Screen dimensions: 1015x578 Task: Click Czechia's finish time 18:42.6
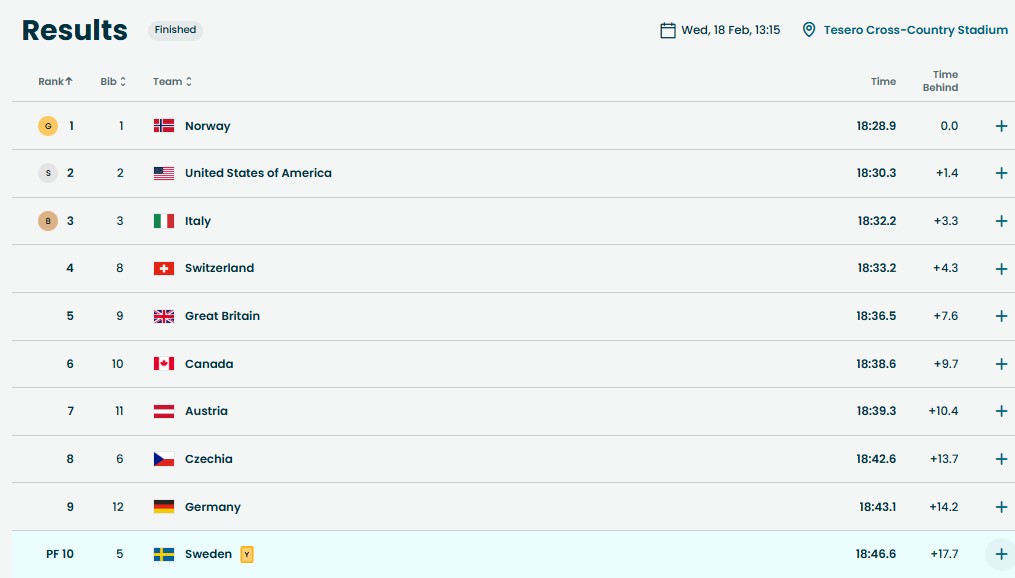pyautogui.click(x=876, y=459)
